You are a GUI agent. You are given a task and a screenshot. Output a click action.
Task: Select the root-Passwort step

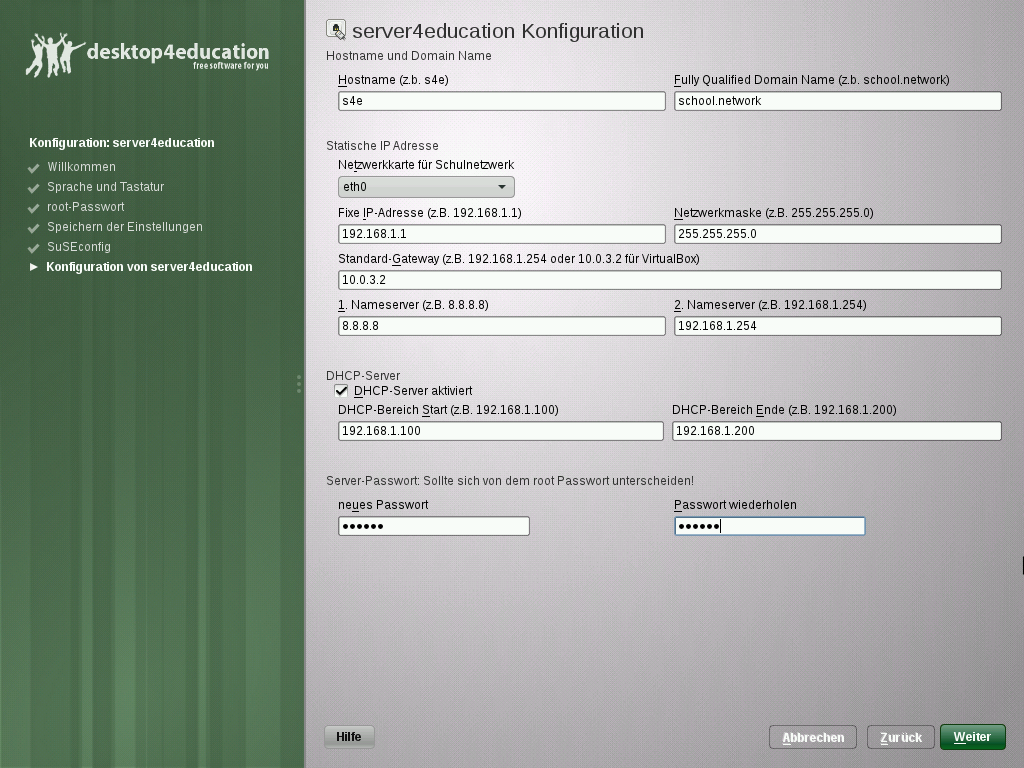pos(86,206)
